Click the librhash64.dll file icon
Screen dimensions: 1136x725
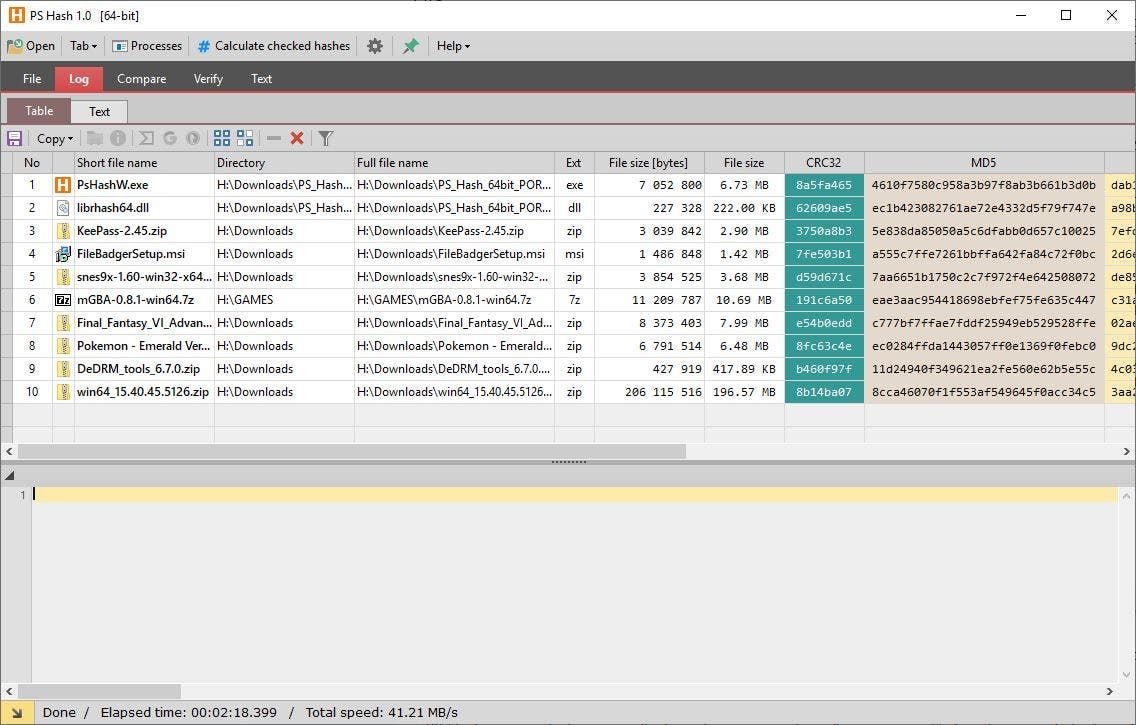coord(63,208)
